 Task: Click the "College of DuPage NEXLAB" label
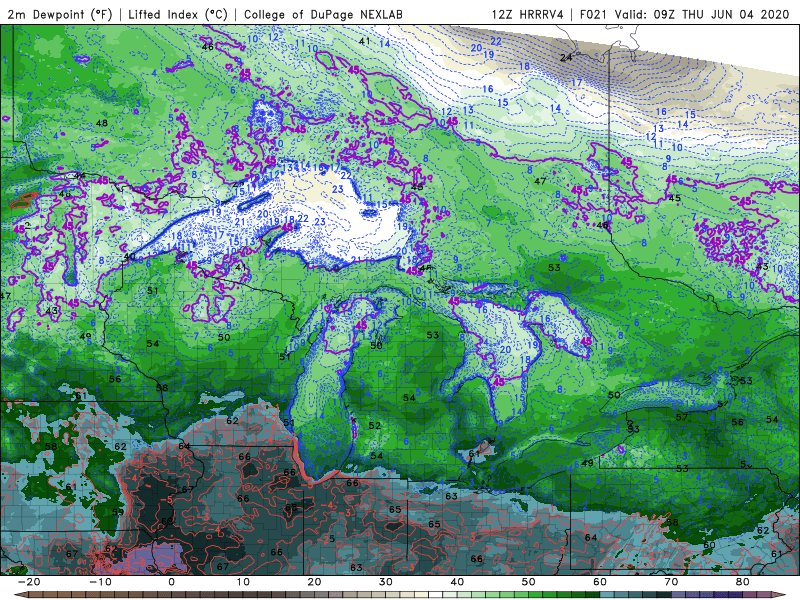(x=323, y=14)
